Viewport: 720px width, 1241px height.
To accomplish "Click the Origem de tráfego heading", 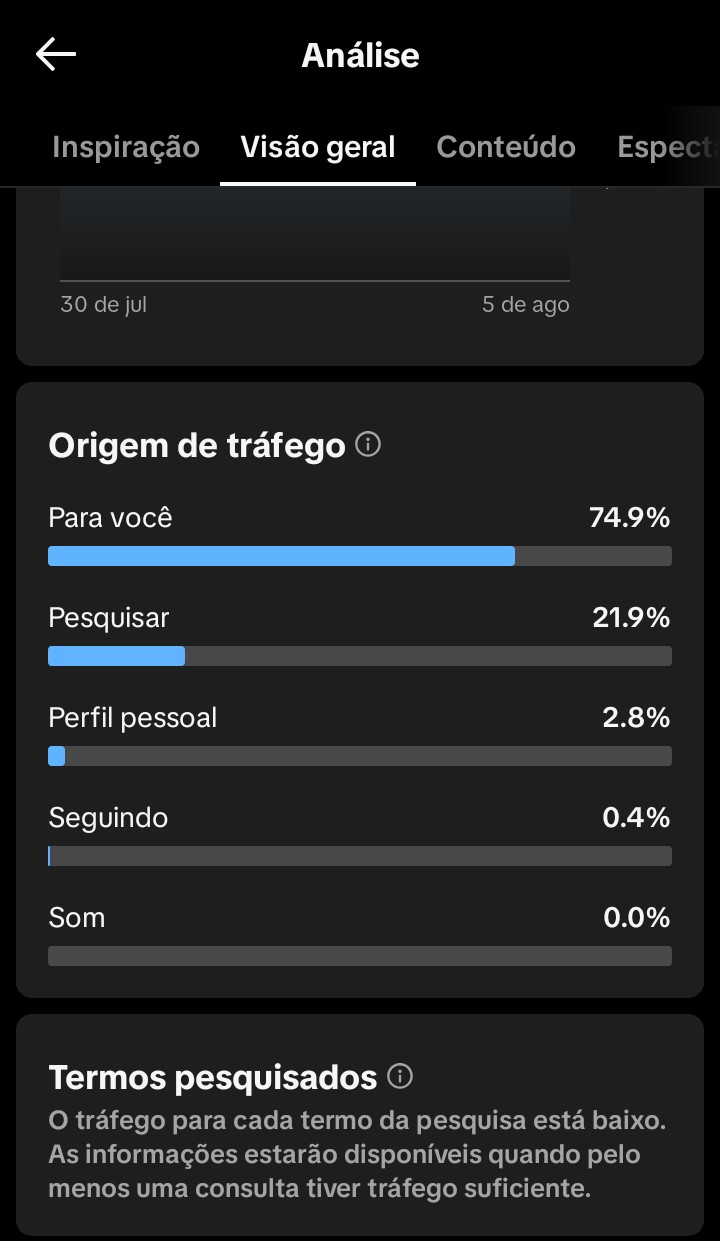I will pyautogui.click(x=197, y=446).
